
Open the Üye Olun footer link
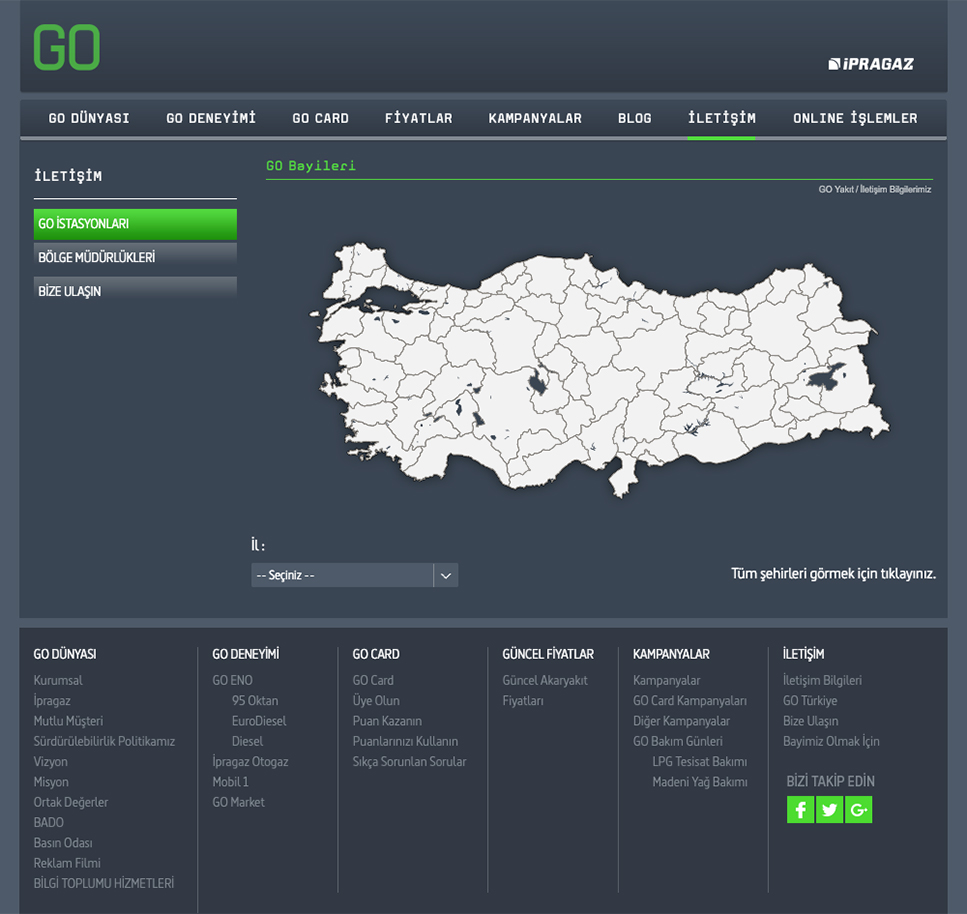point(376,701)
